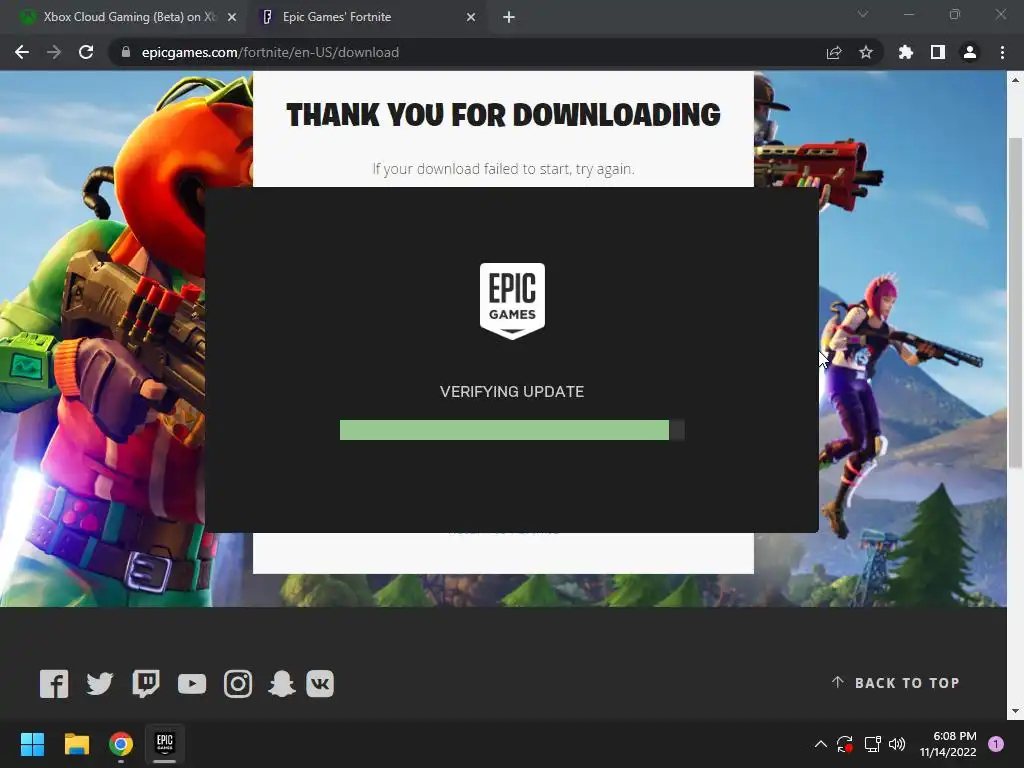Minimize the Chrome window

tap(909, 14)
